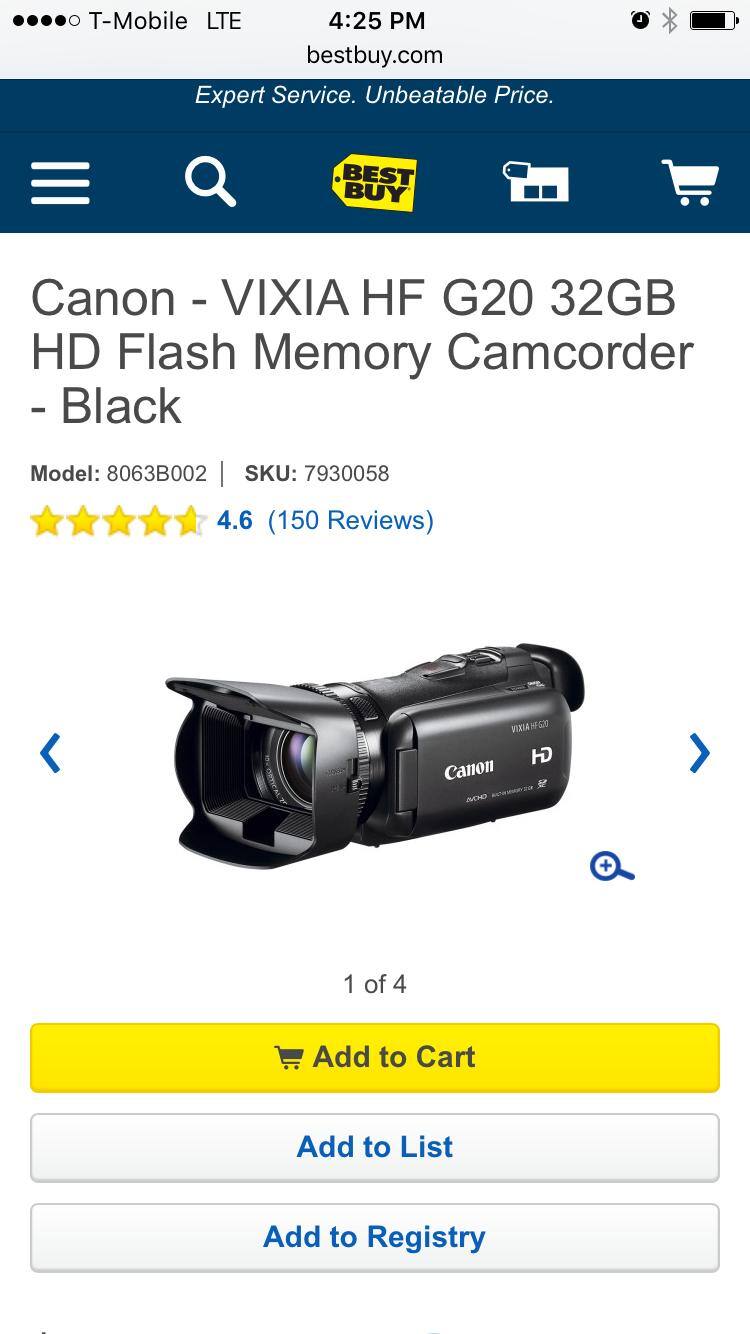Add camcorder to cart

click(375, 1057)
